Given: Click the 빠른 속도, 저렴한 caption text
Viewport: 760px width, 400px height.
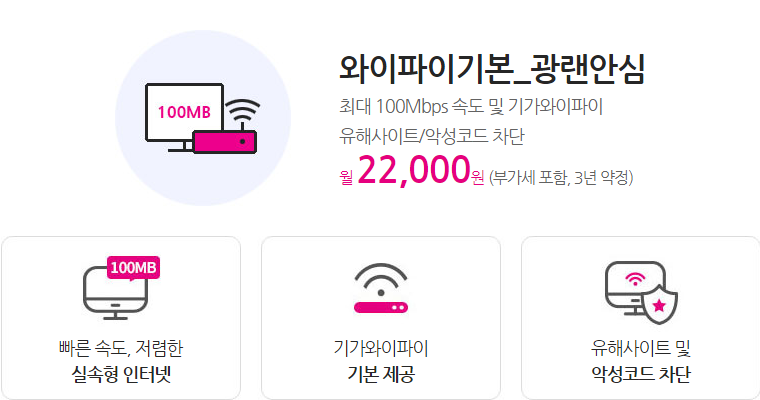Looking at the screenshot, I should 121,348.
